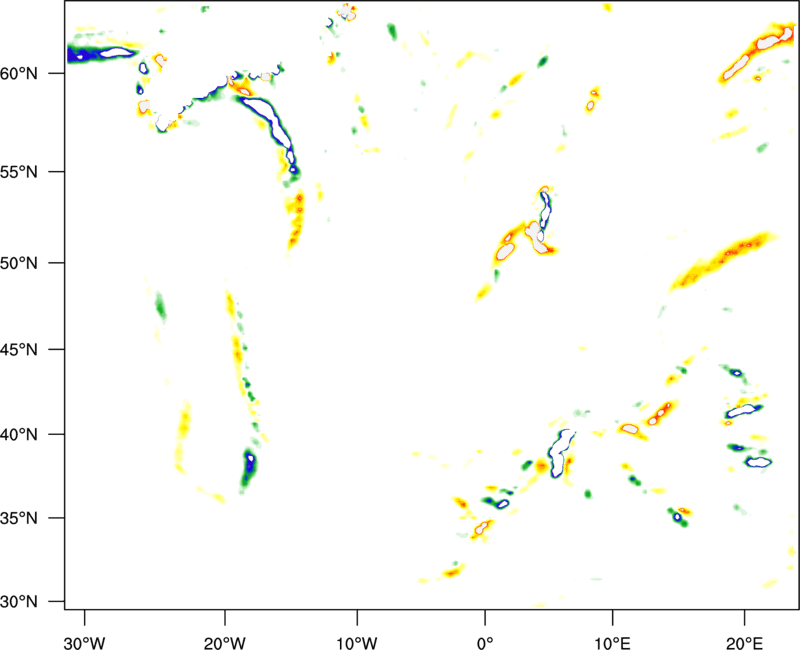This screenshot has height=650, width=800.
Task: Click the 0° longitude label
Action: tap(485, 643)
